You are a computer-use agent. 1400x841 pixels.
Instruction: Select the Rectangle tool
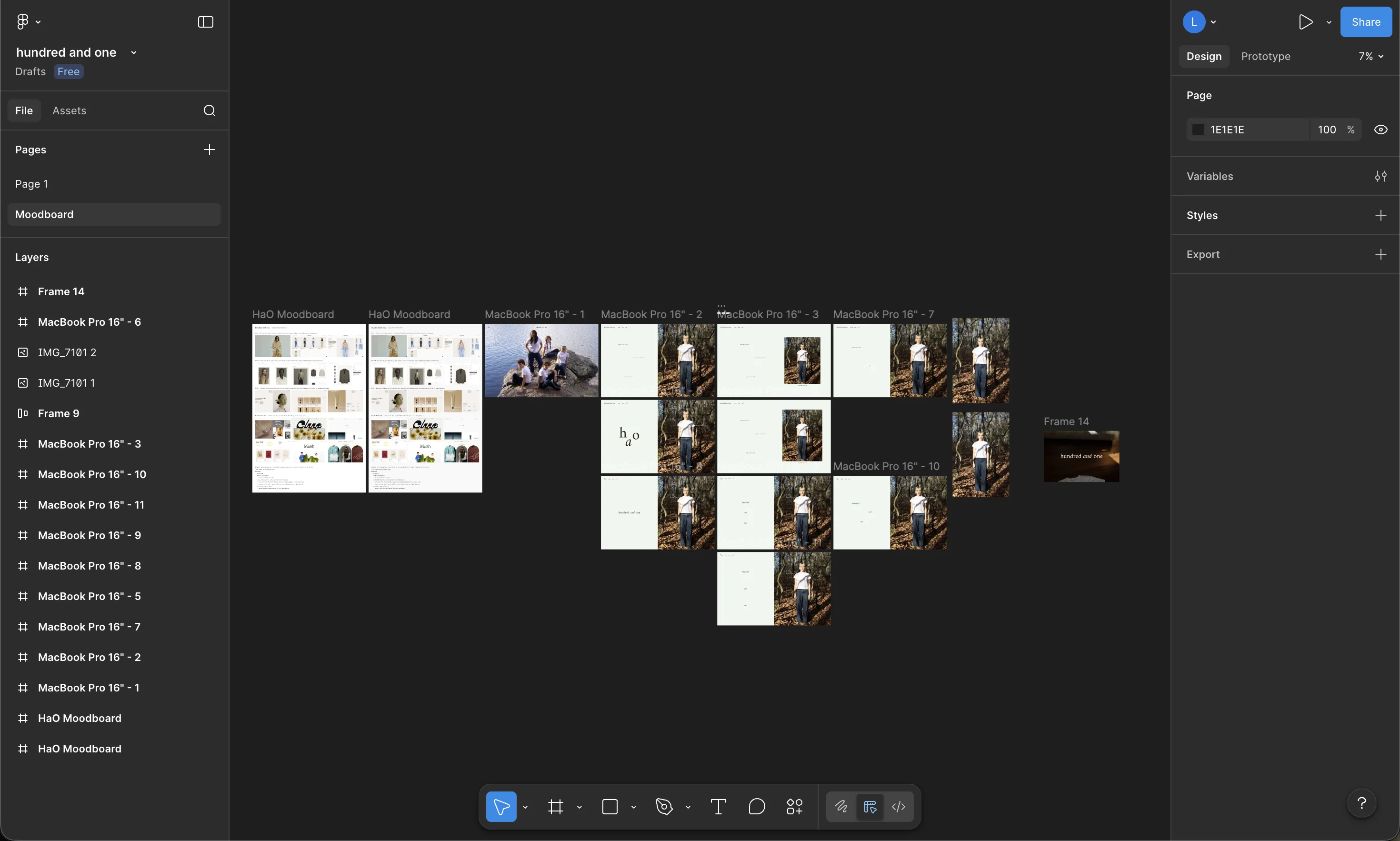click(610, 806)
